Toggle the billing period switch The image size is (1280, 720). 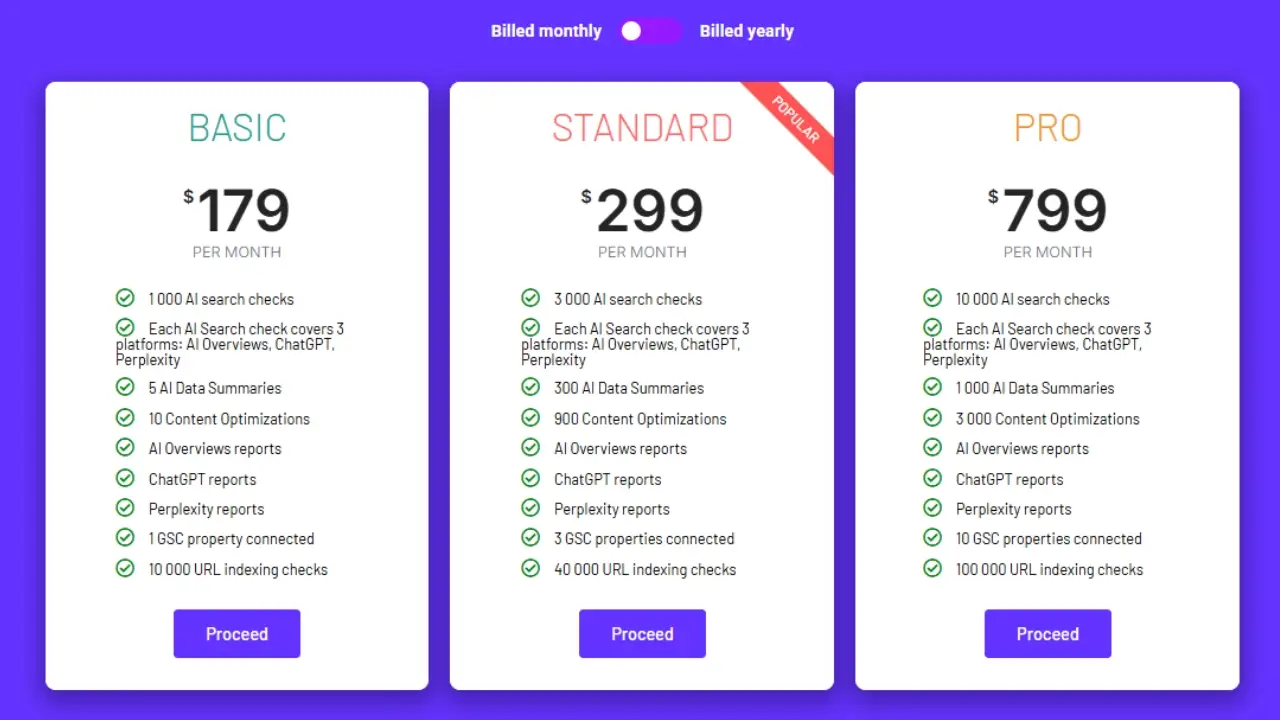(650, 31)
